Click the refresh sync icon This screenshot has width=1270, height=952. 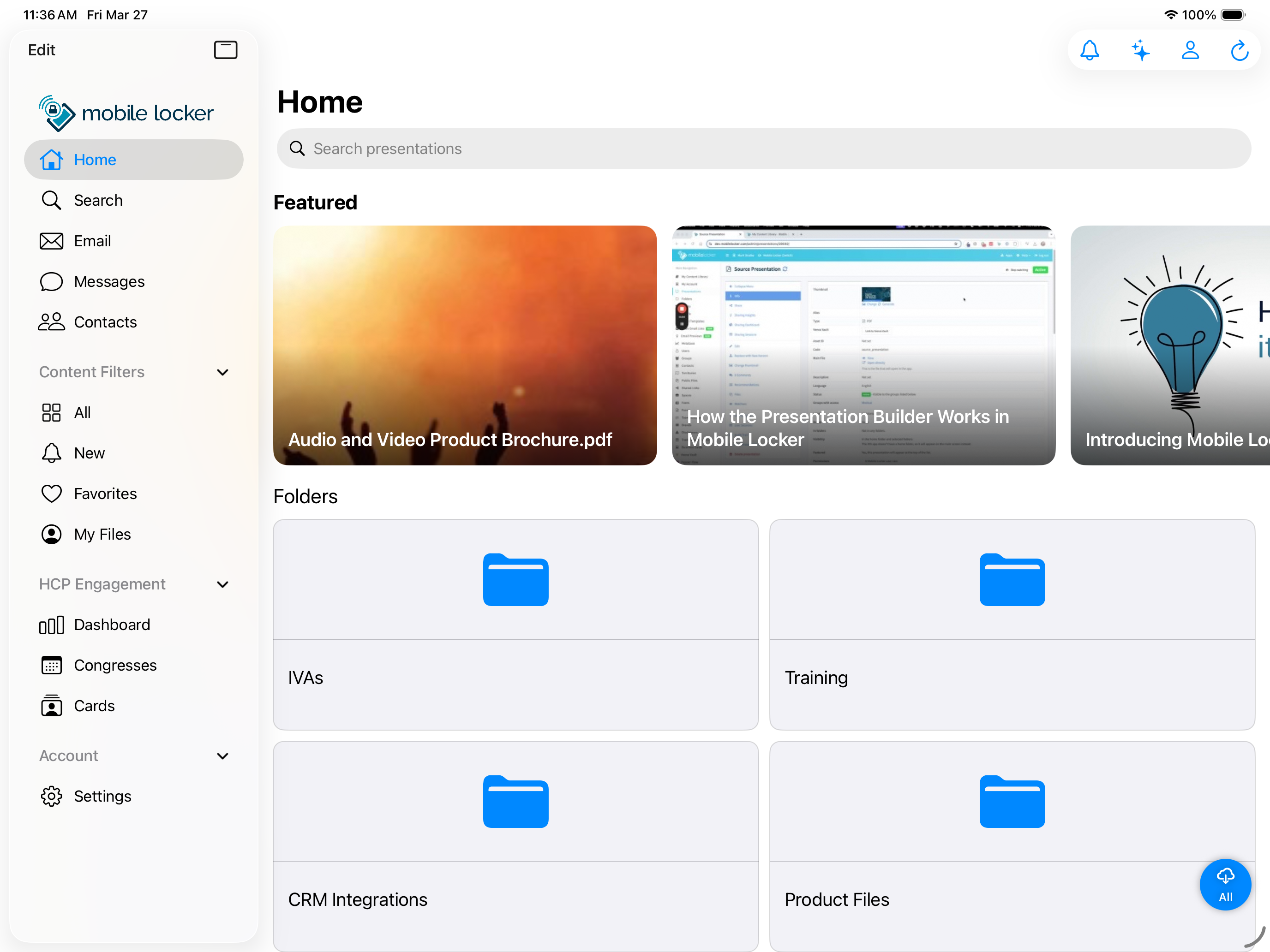point(1240,50)
